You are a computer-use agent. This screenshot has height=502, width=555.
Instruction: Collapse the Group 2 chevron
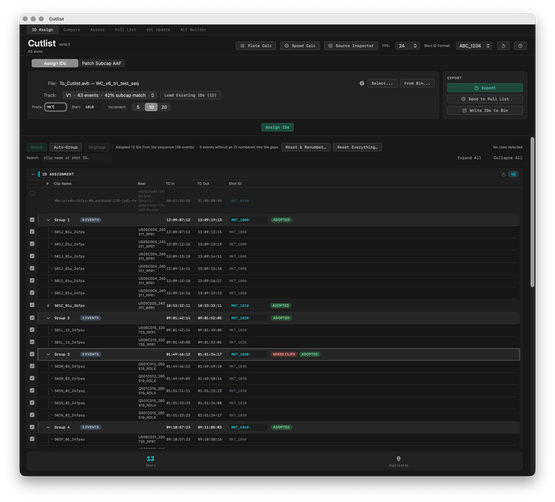point(48,318)
